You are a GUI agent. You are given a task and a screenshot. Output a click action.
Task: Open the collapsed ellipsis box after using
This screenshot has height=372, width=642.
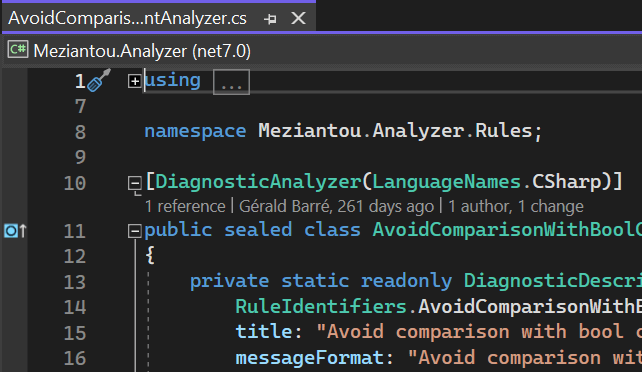231,82
